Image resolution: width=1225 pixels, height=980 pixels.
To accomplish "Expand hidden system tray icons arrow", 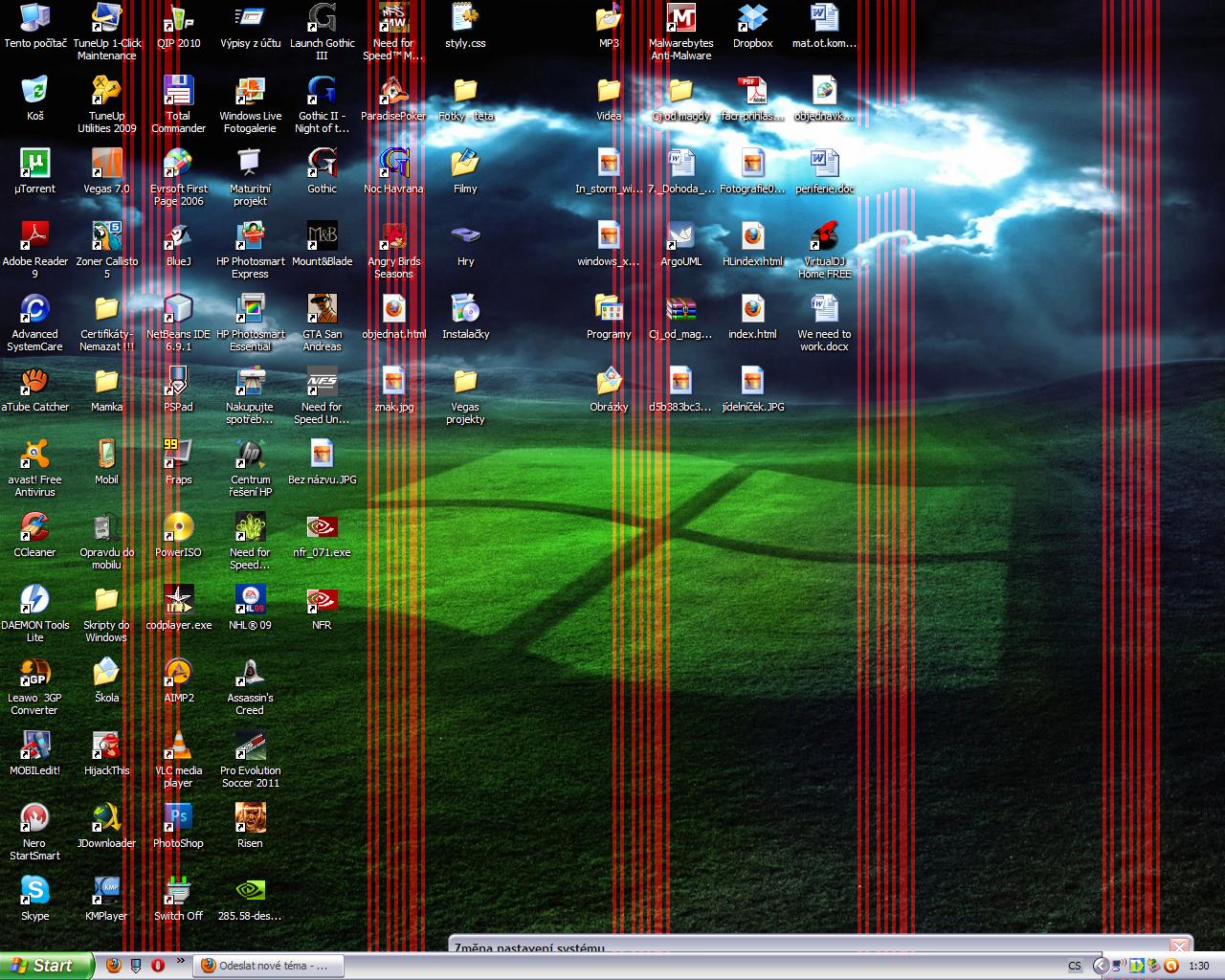I will pos(1101,967).
